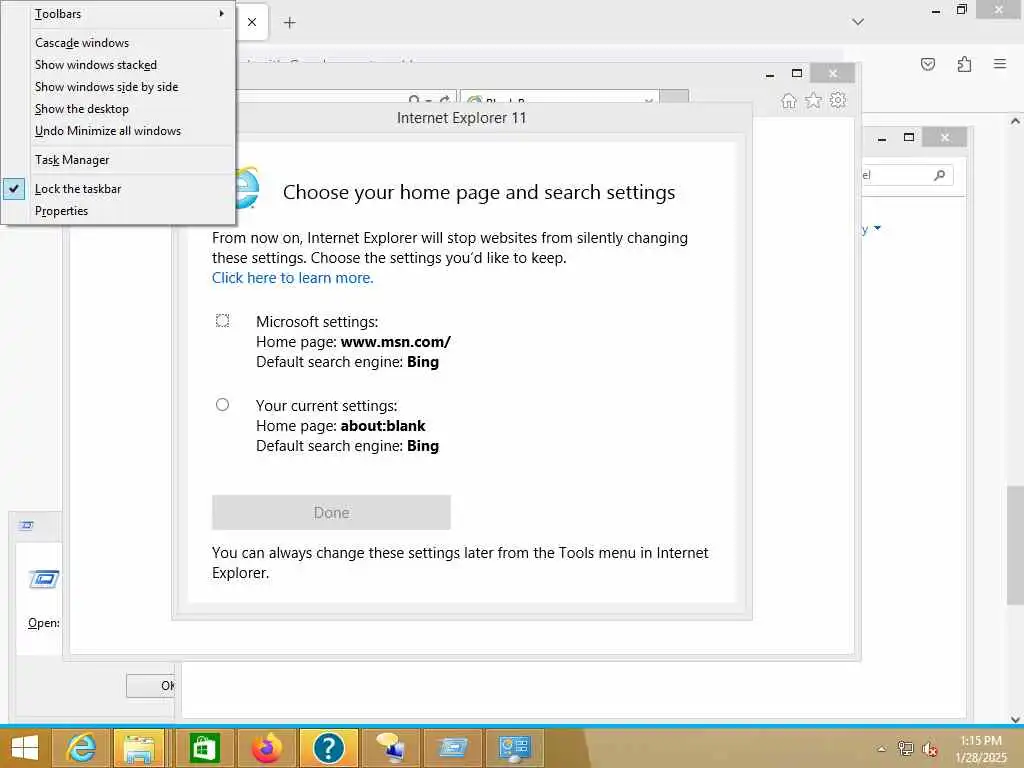The width and height of the screenshot is (1024, 768).
Task: Open the Firefox hamburger application menu
Action: tap(1000, 63)
